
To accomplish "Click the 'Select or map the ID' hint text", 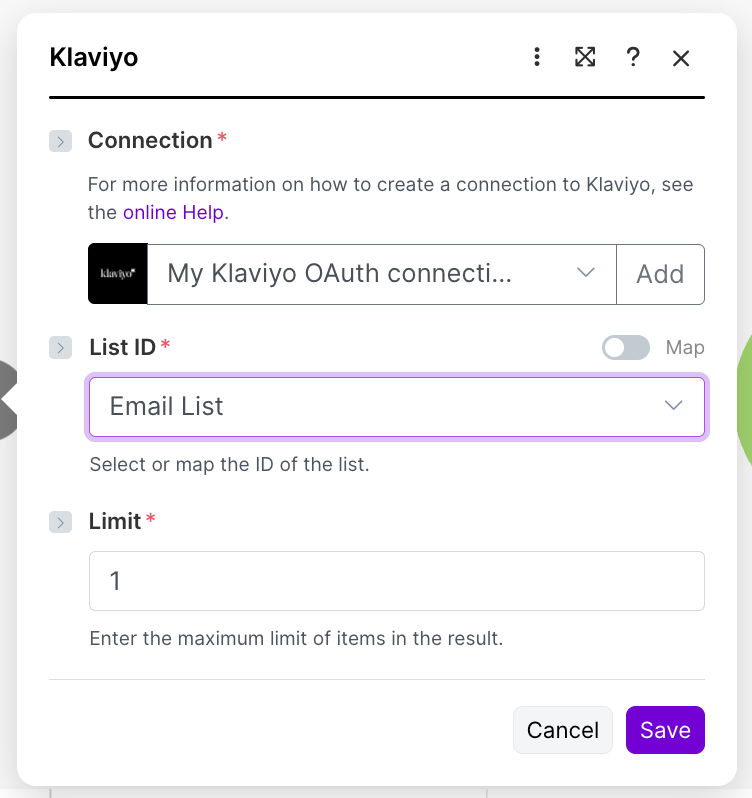I will 229,464.
